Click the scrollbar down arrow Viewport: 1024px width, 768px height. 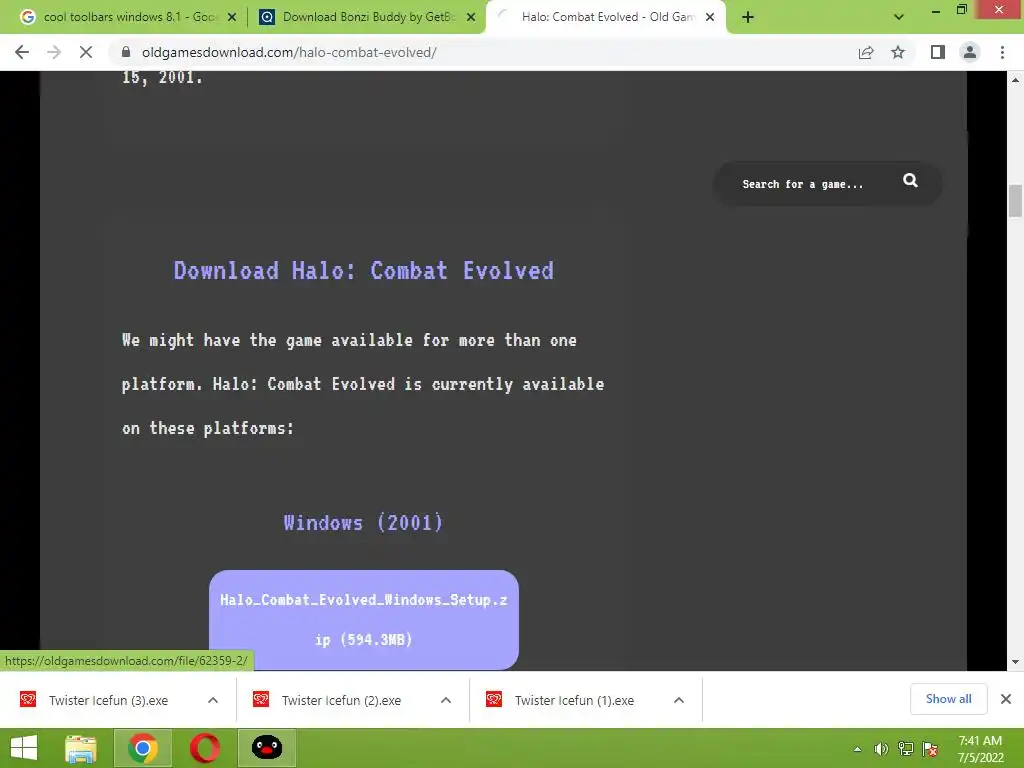pos(1015,662)
